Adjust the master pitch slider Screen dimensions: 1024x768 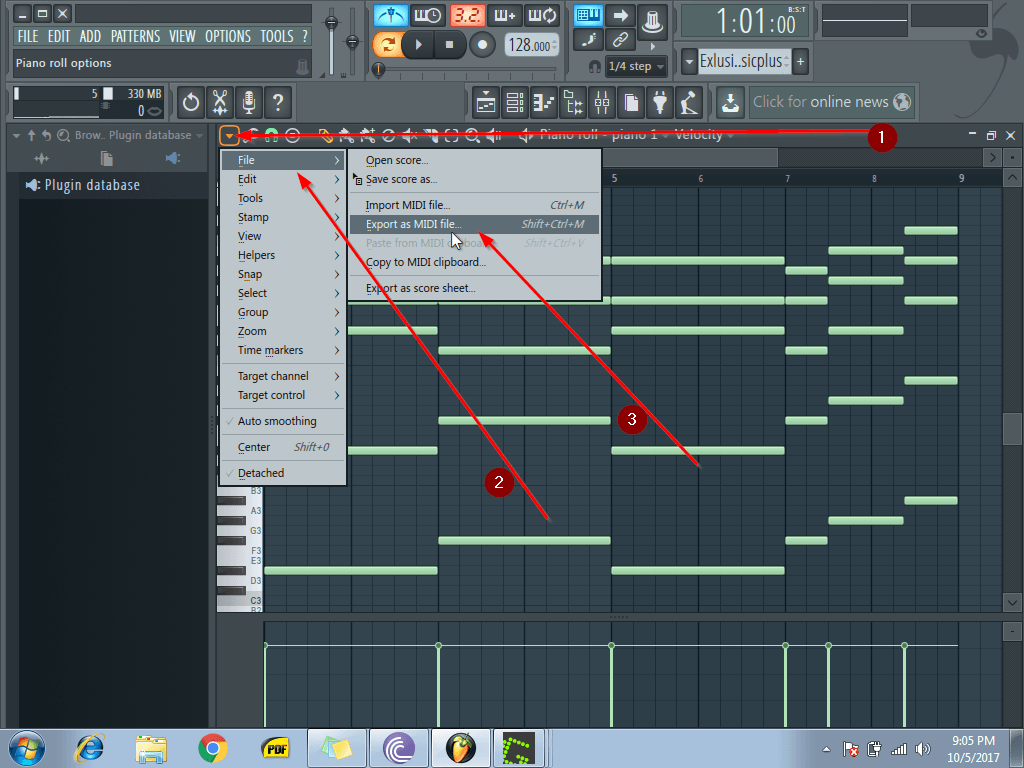point(353,41)
